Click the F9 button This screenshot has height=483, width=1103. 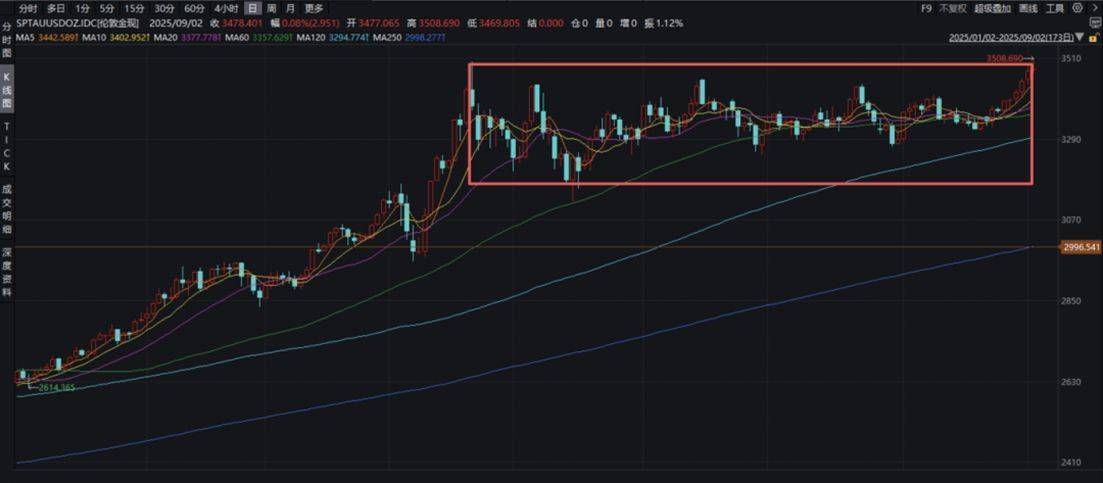[x=926, y=8]
